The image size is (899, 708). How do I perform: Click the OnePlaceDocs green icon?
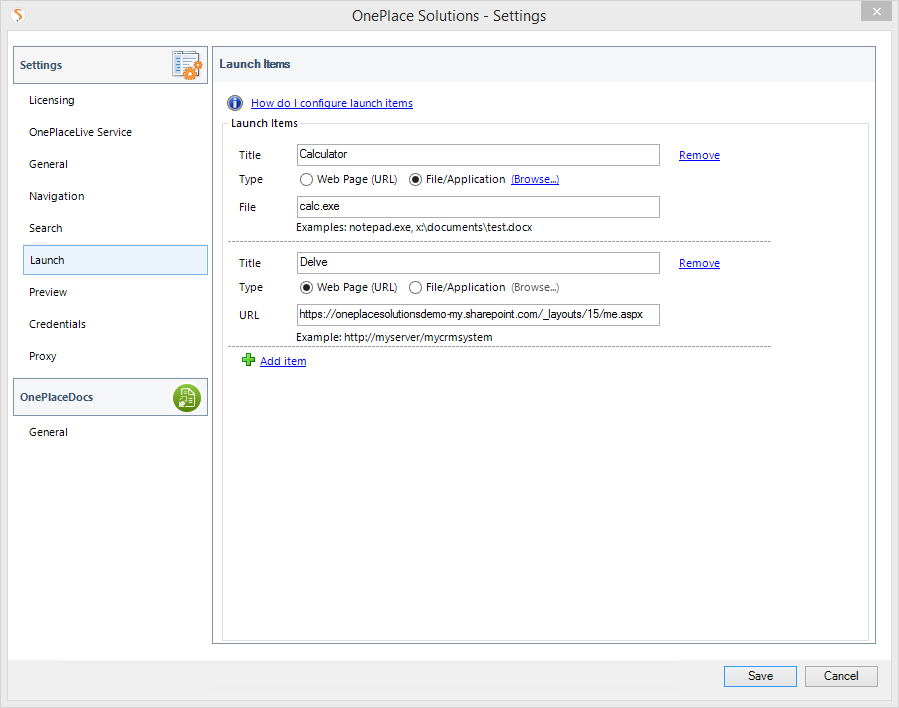tap(187, 398)
